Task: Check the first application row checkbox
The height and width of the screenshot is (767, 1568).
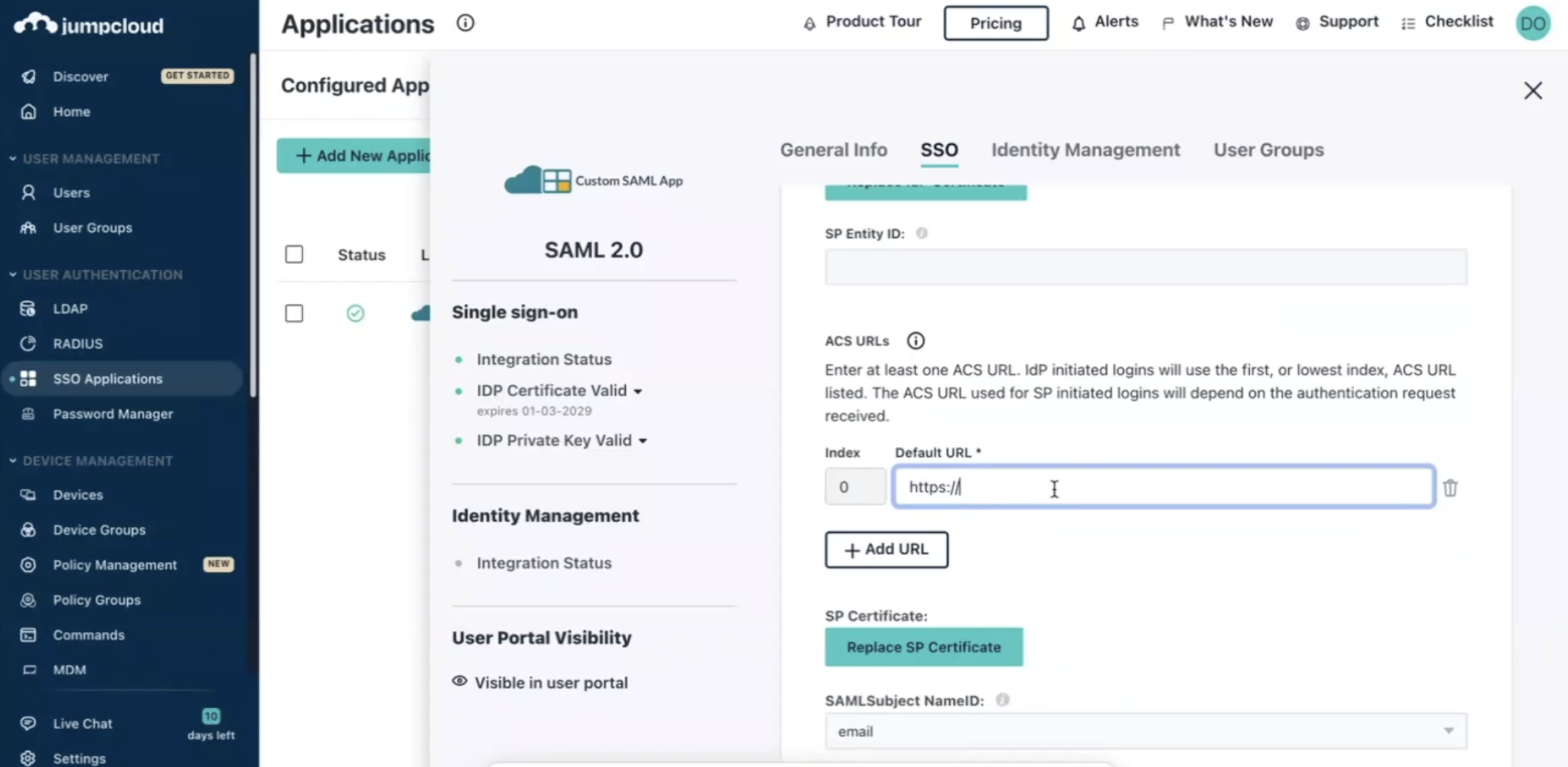Action: [294, 313]
